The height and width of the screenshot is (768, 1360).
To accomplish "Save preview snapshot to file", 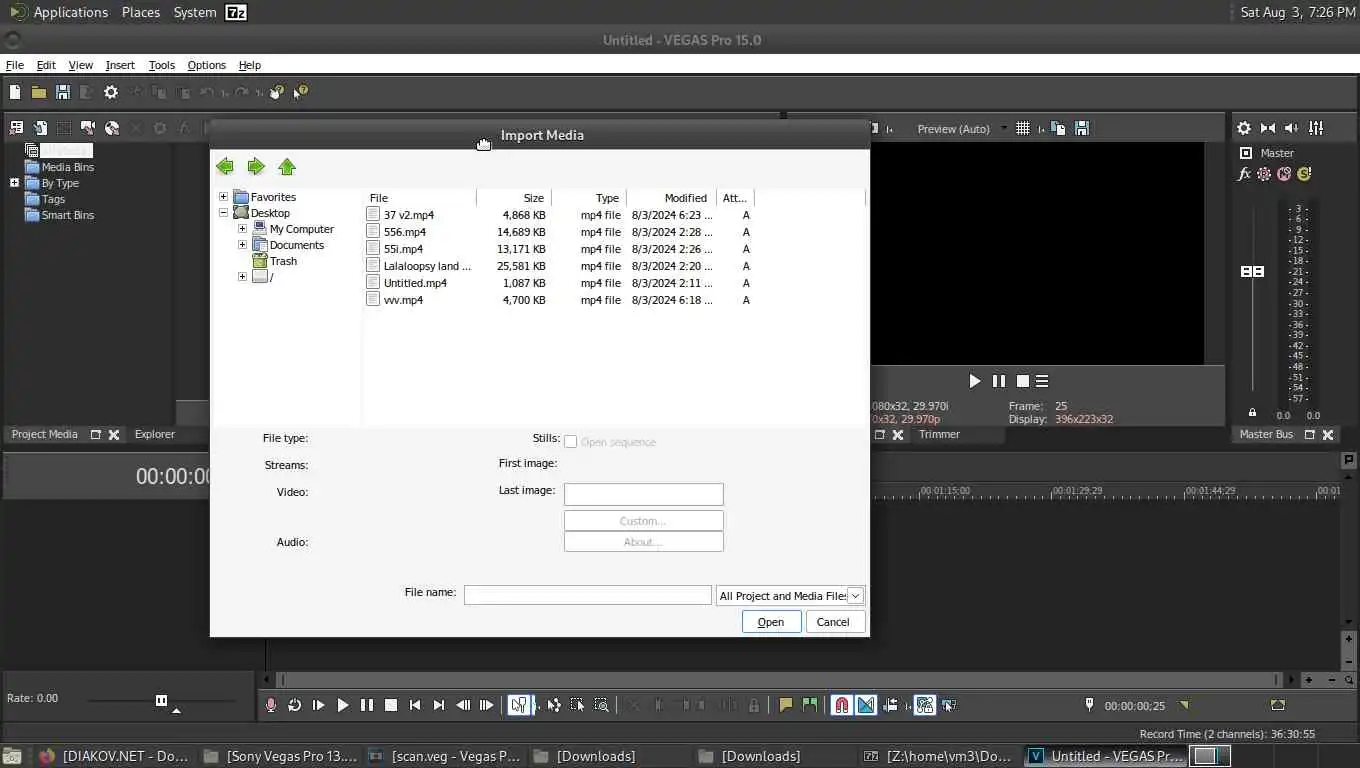I will (1081, 128).
